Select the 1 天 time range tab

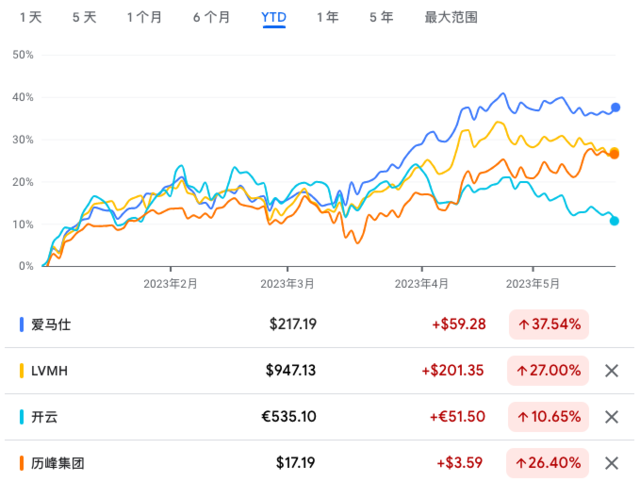click(31, 18)
